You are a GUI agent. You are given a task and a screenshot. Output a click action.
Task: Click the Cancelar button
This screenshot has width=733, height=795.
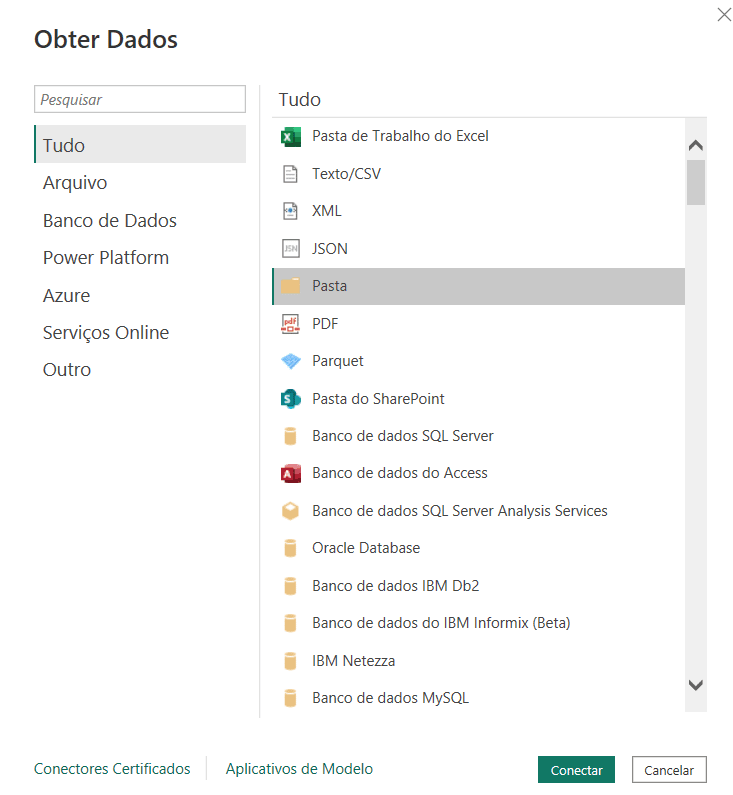click(669, 770)
